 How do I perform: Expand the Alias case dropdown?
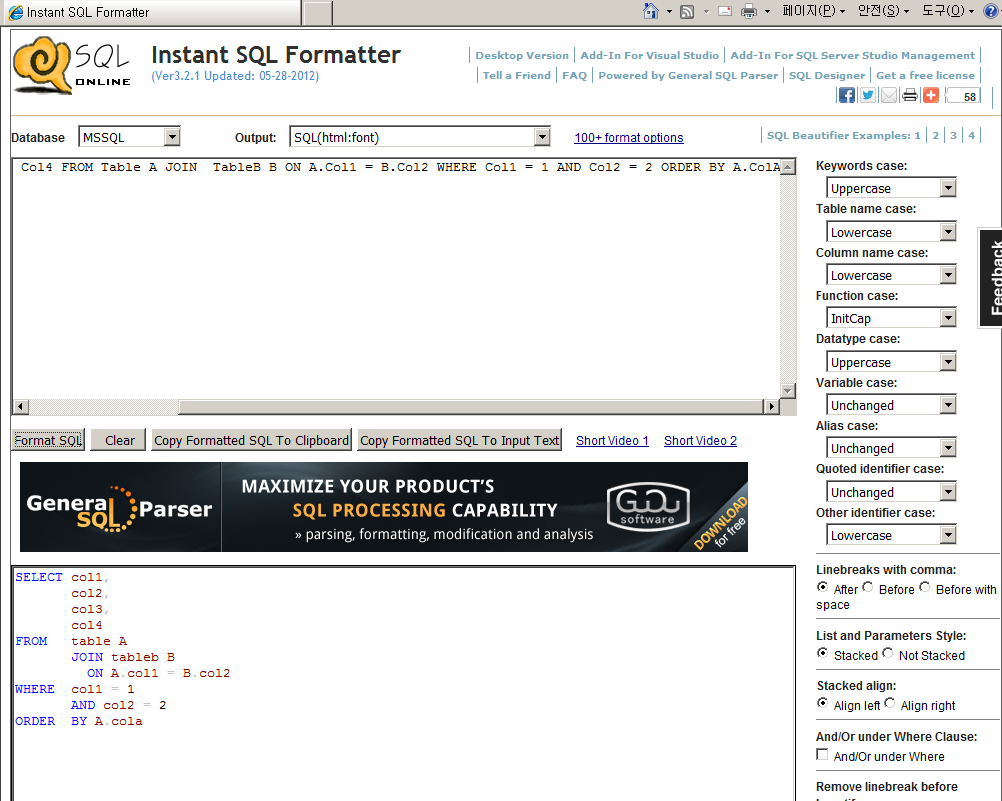point(891,448)
